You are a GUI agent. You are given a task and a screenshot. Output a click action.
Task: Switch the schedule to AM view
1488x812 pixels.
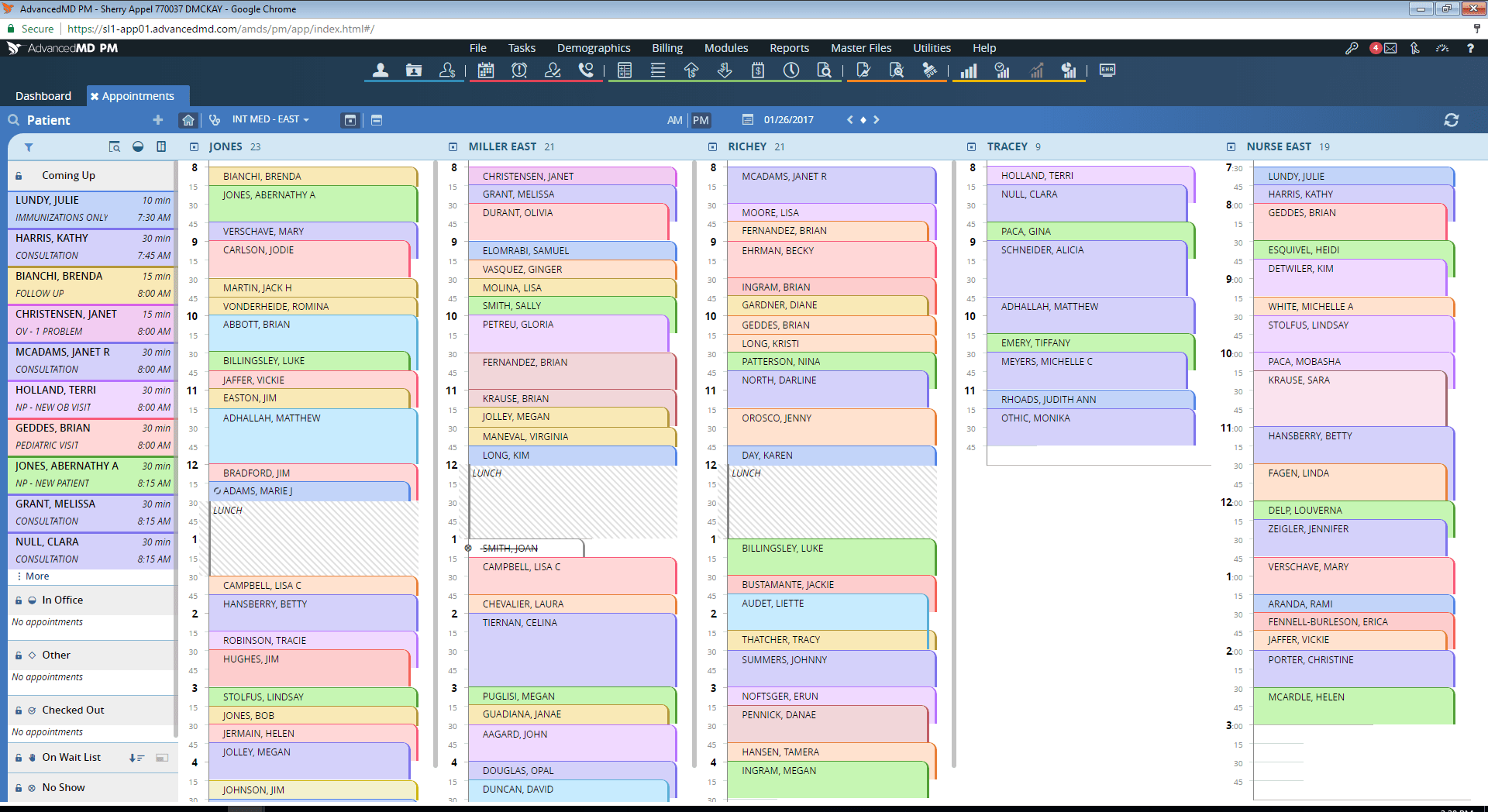tap(673, 120)
